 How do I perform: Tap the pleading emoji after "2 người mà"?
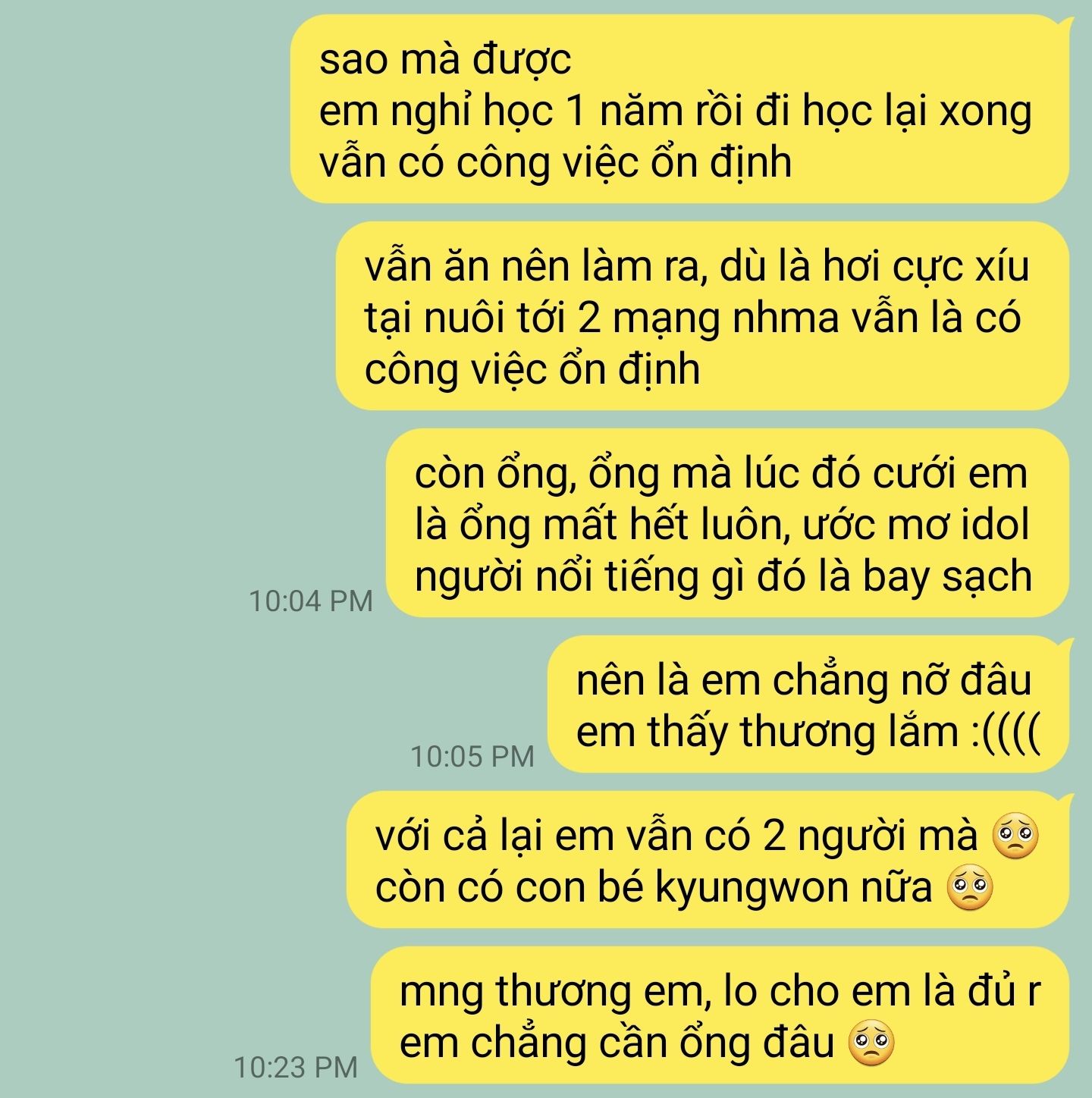[1016, 836]
